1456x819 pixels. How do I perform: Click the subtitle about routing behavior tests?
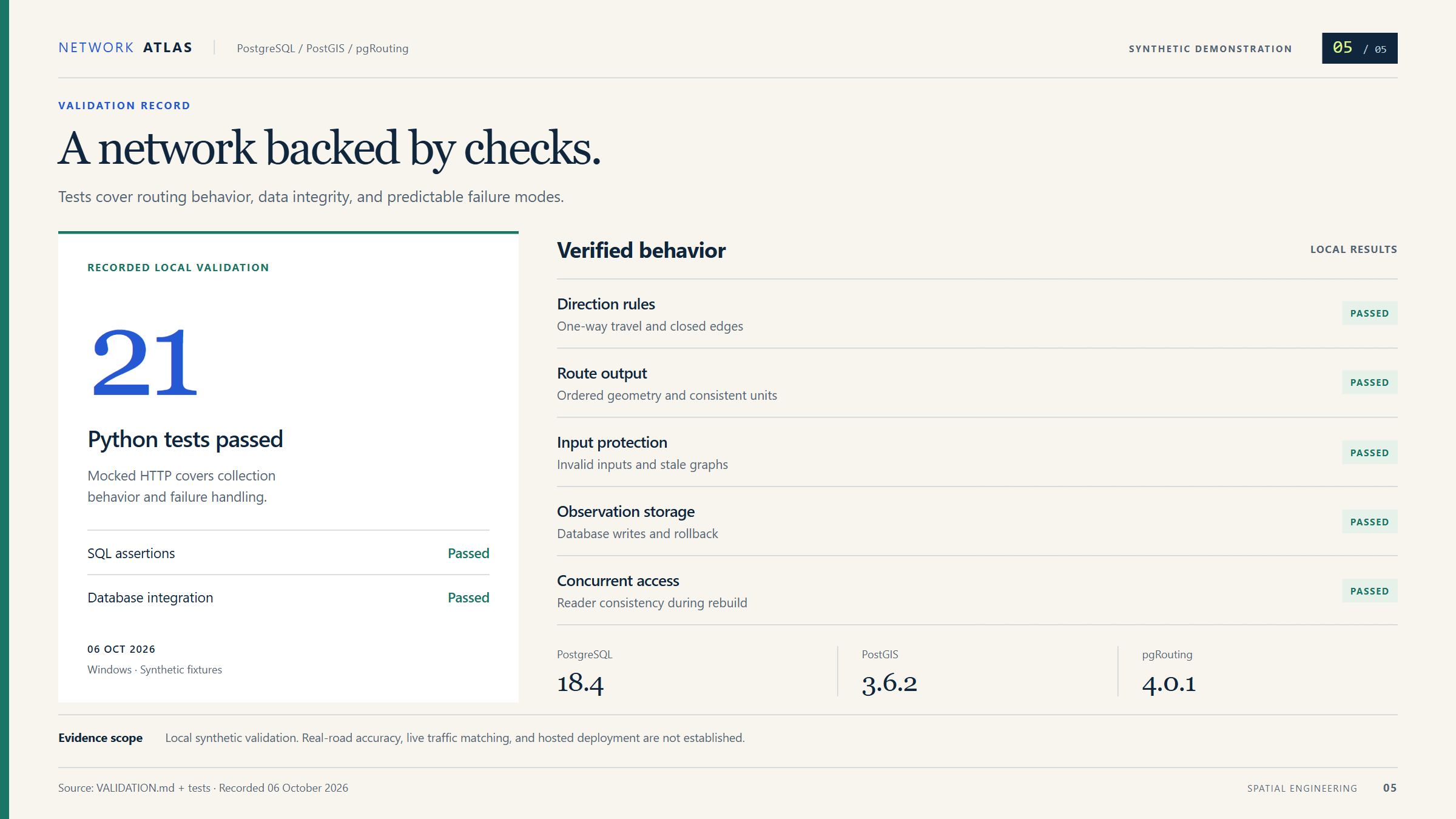point(311,197)
